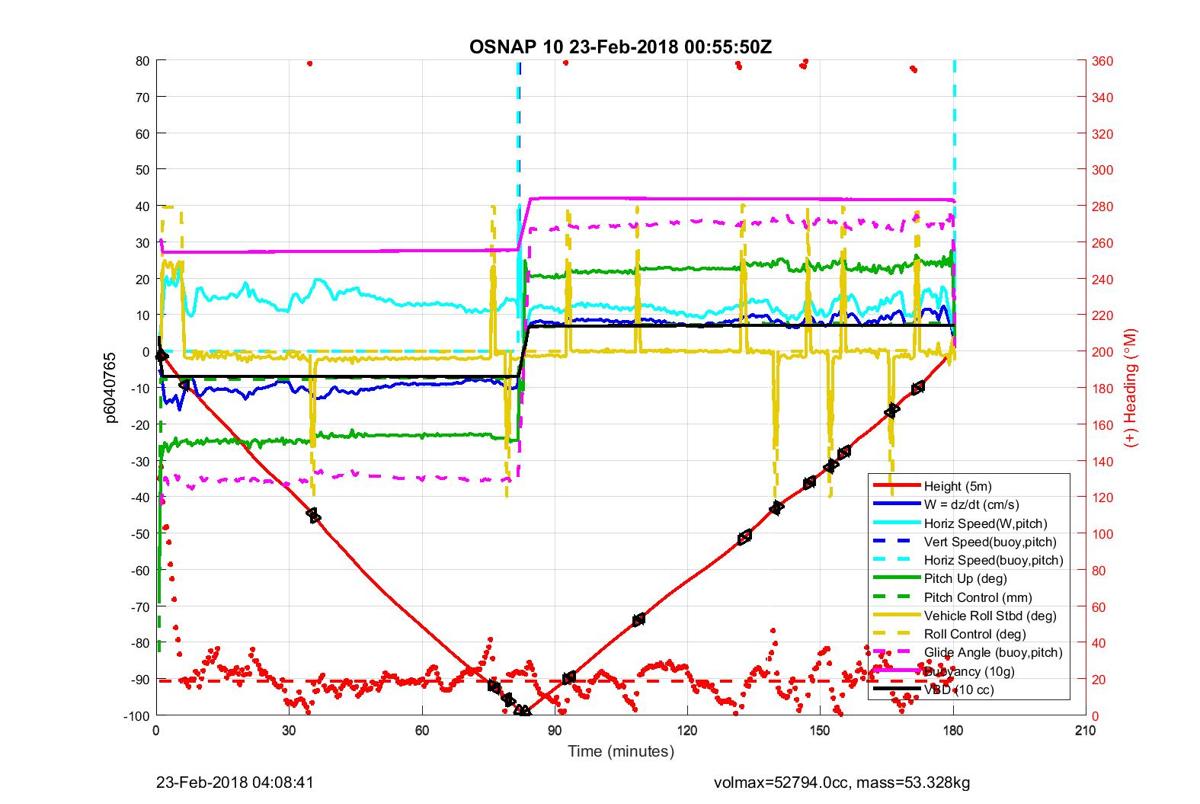Viewport: 1200px width, 804px height.
Task: Click the x-axis tick label "90"
Action: (x=554, y=730)
